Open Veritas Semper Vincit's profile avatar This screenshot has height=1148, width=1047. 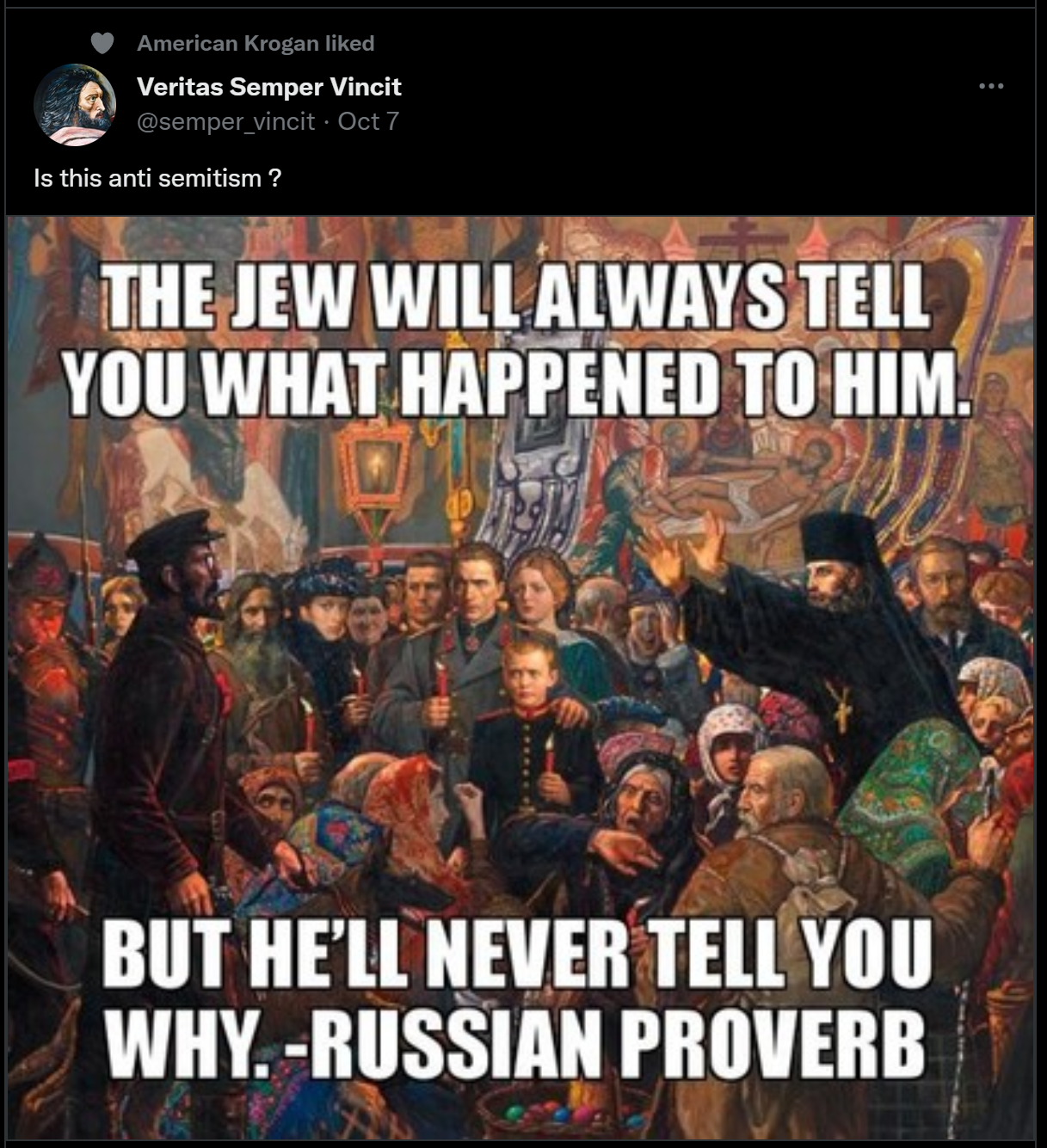click(x=75, y=105)
